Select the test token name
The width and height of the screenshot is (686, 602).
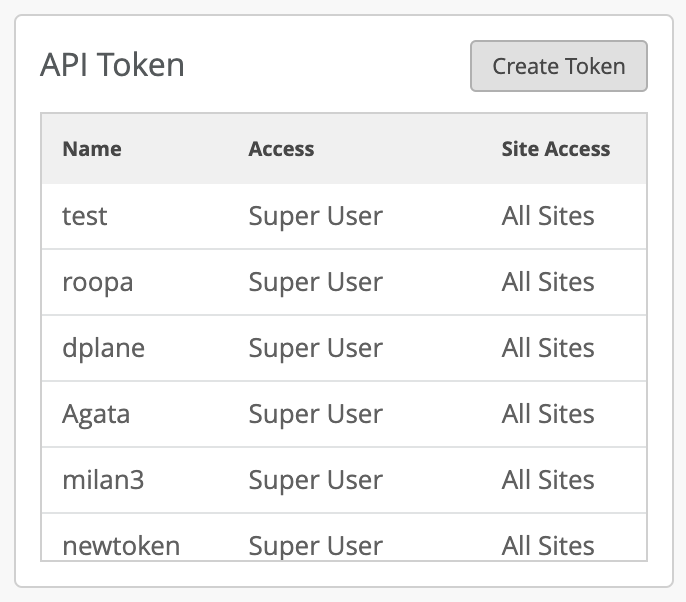[85, 216]
